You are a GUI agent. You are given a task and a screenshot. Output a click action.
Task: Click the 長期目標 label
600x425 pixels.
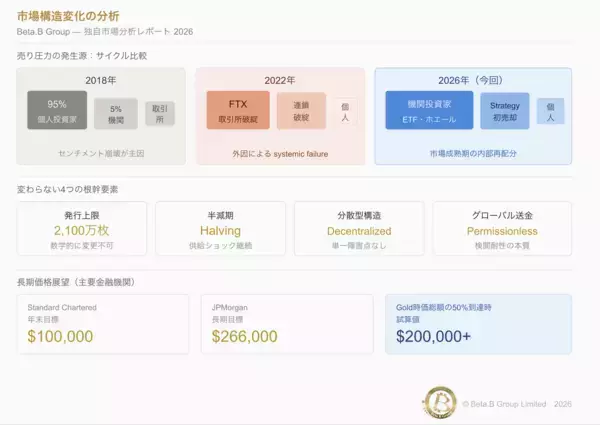pos(227,319)
